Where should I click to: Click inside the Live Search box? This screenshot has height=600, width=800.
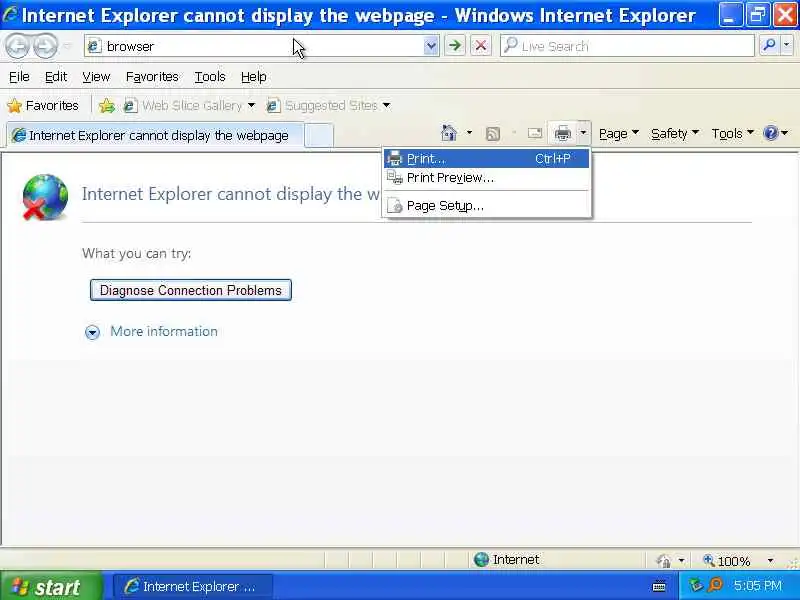click(628, 46)
